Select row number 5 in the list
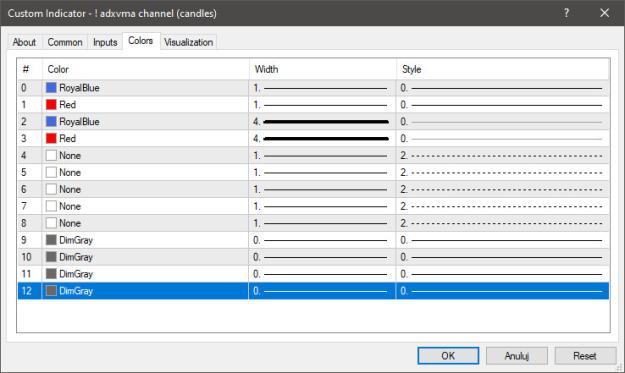This screenshot has height=373, width=625. (24, 173)
